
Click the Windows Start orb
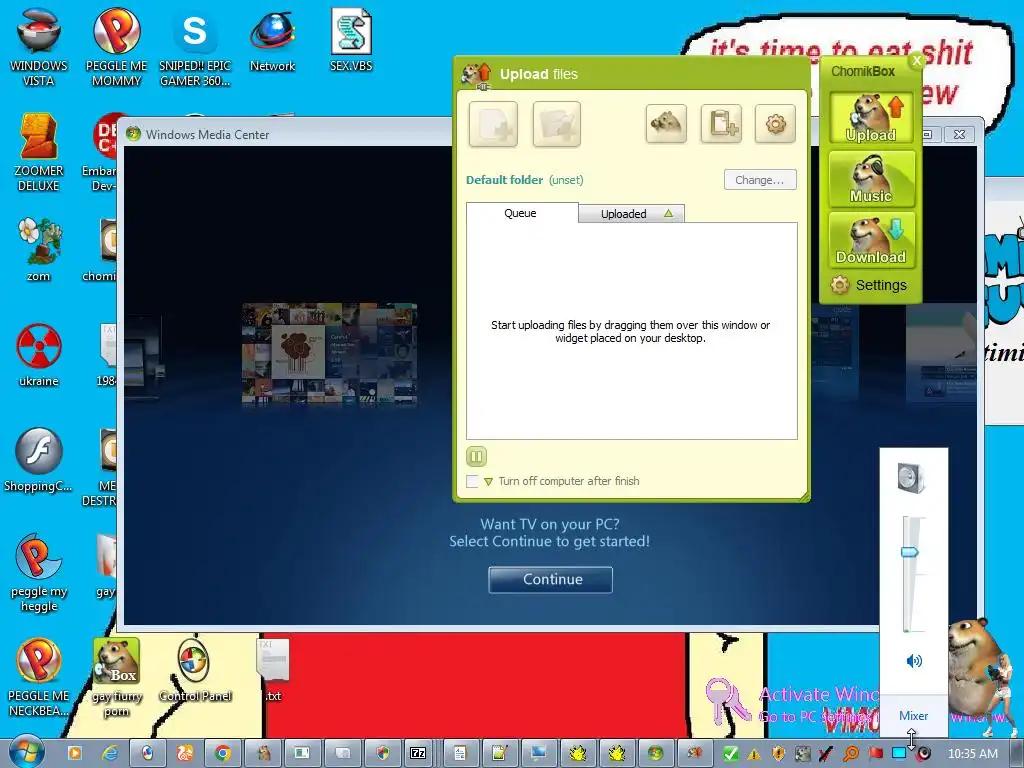26,751
